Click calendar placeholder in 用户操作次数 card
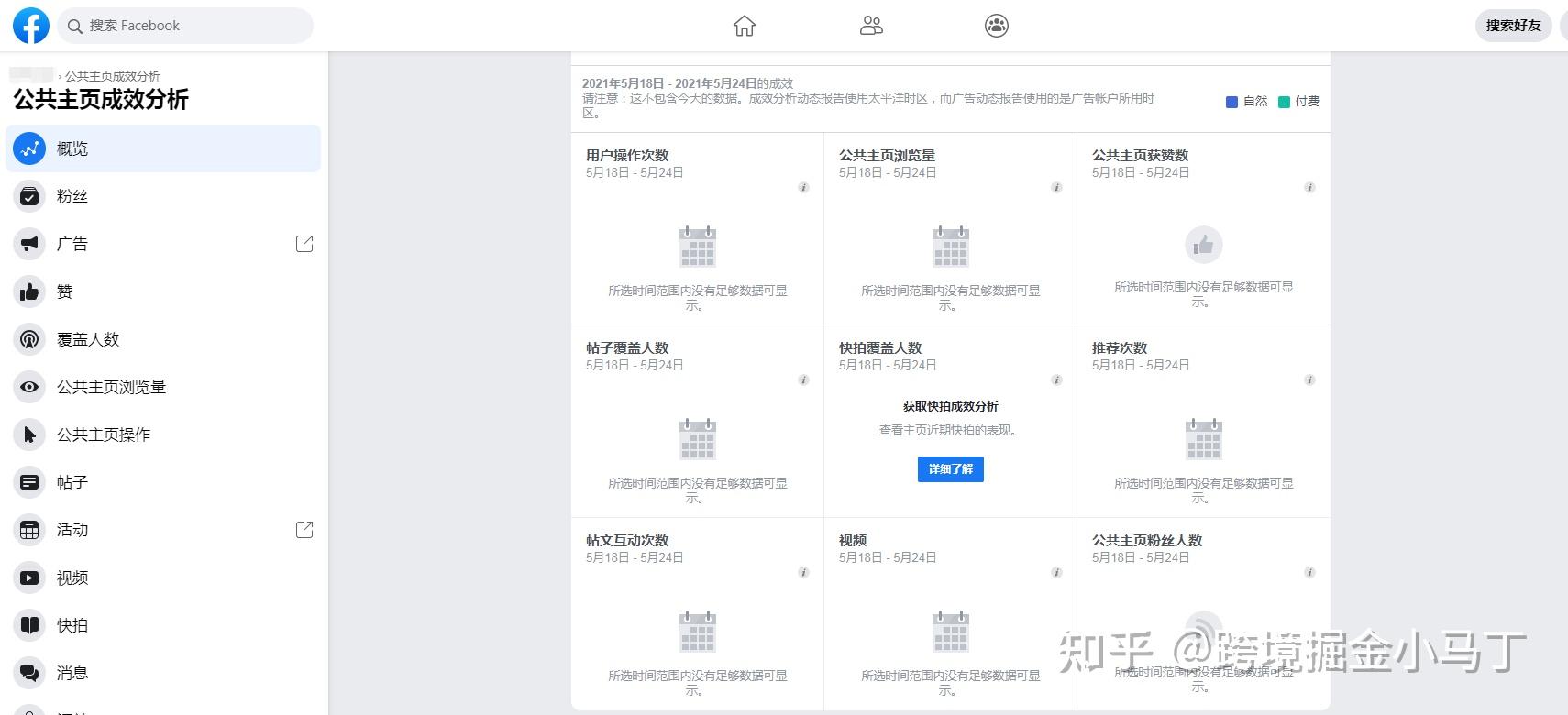 tap(697, 247)
